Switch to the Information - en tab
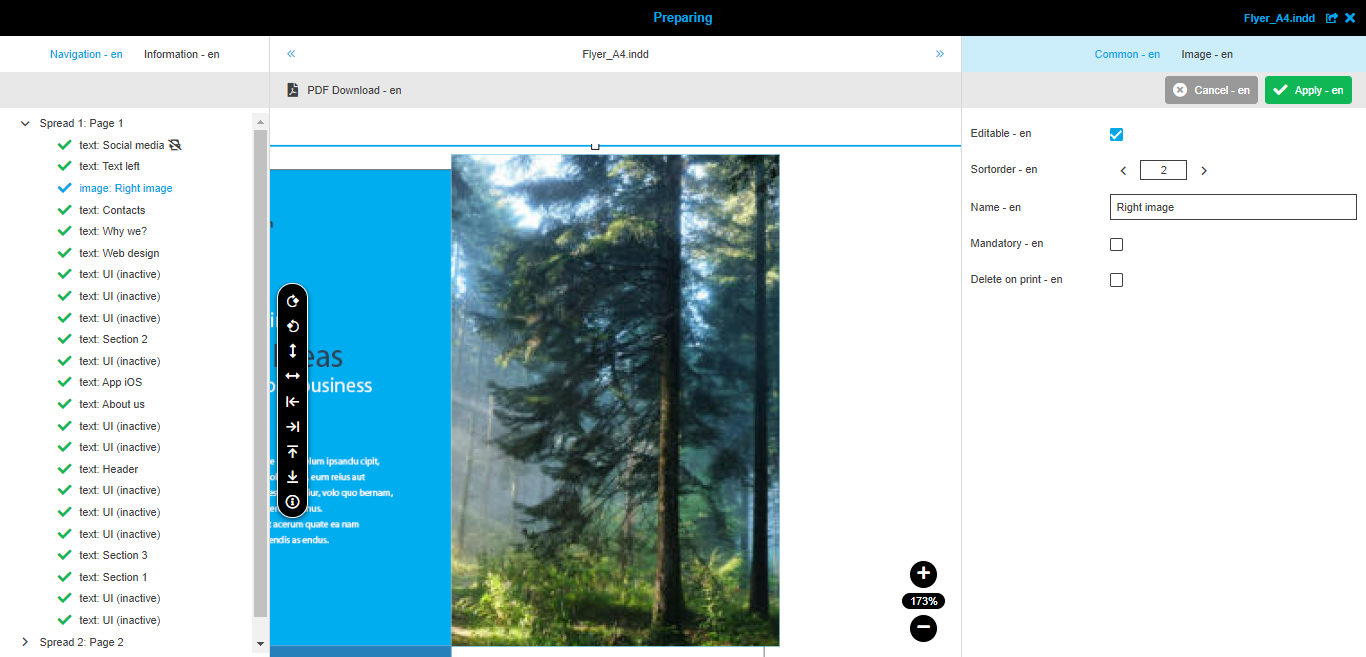The width and height of the screenshot is (1366, 657). pyautogui.click(x=182, y=54)
